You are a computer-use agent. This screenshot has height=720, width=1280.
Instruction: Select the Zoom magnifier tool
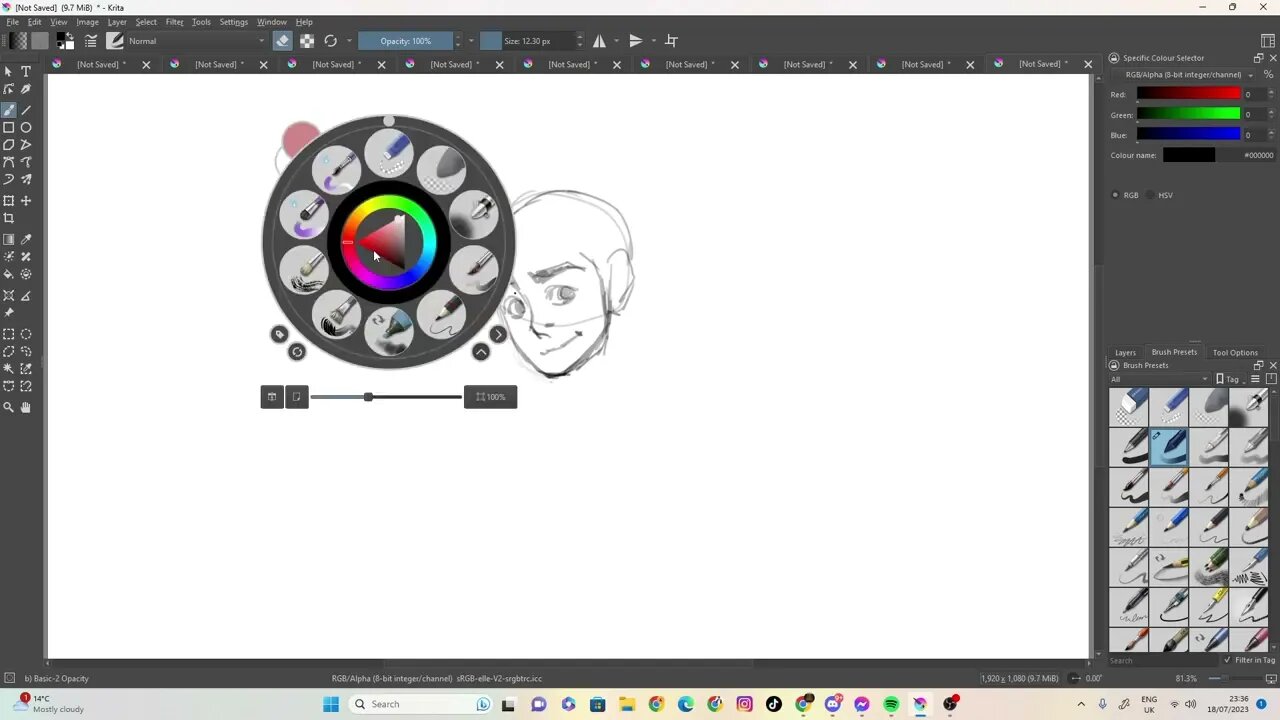click(9, 407)
